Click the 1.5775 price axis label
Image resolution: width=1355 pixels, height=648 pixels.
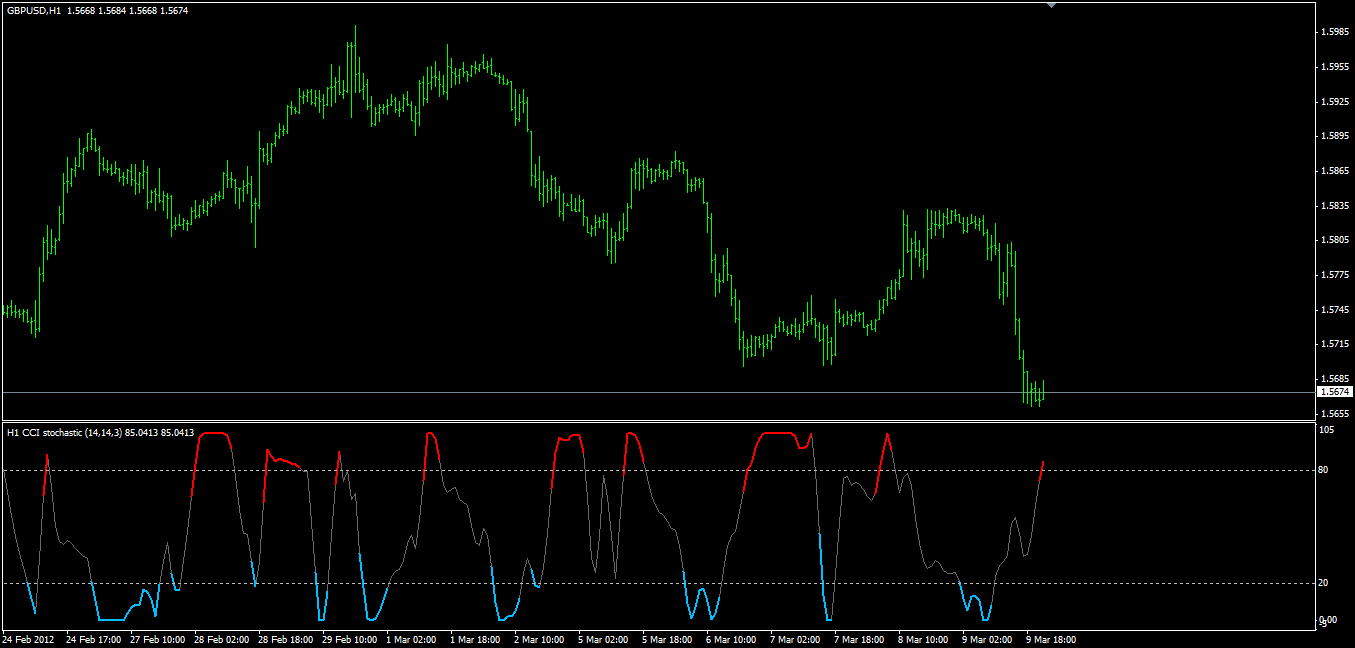(x=1334, y=274)
